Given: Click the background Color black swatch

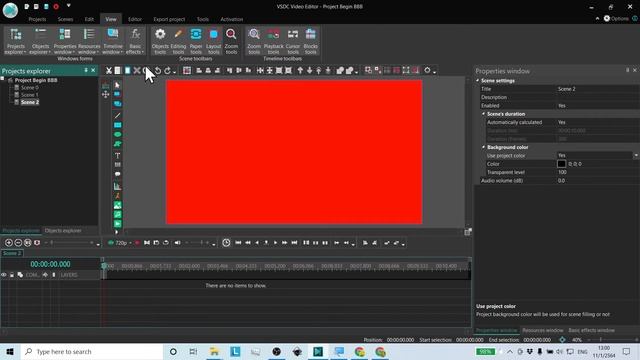Looking at the screenshot, I should tap(562, 164).
